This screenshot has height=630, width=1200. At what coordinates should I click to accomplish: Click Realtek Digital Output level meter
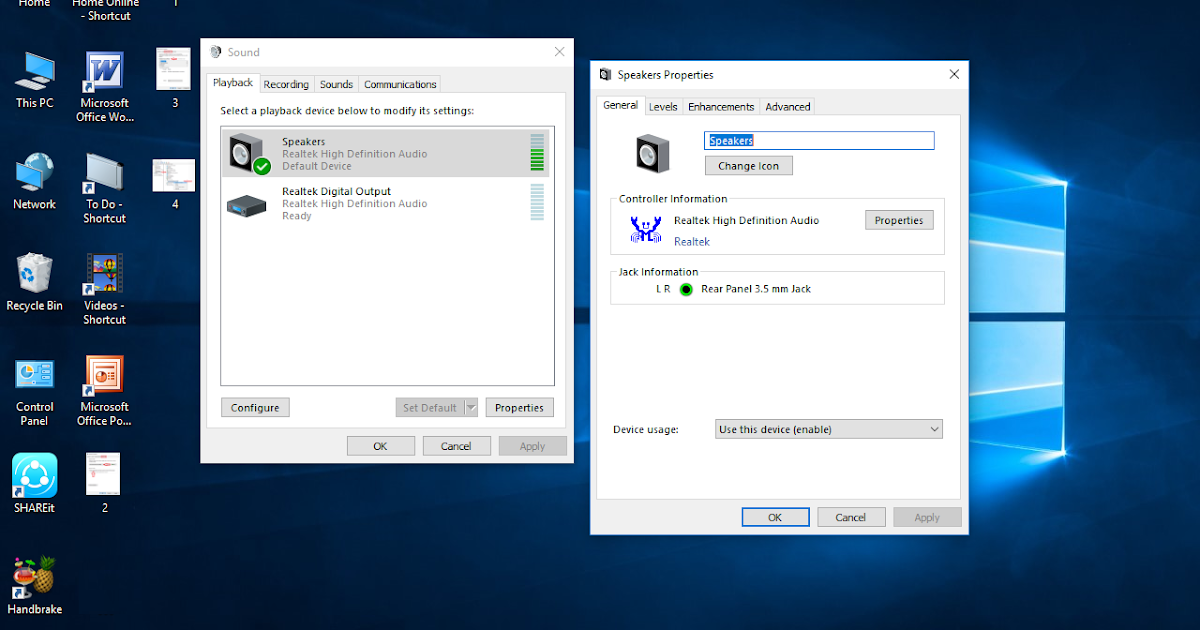pos(537,202)
